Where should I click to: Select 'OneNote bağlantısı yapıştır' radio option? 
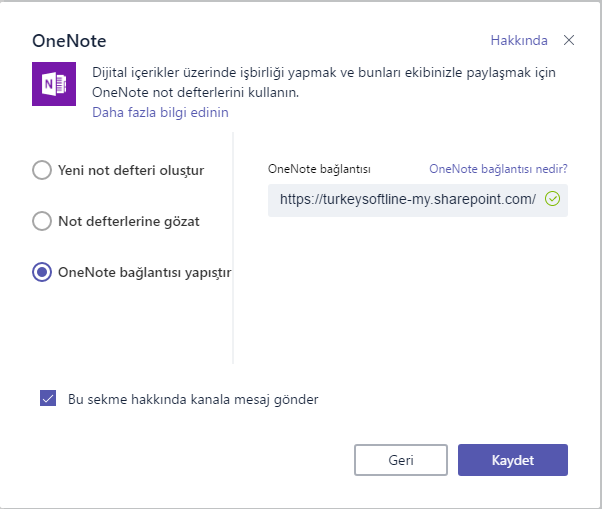pyautogui.click(x=42, y=272)
